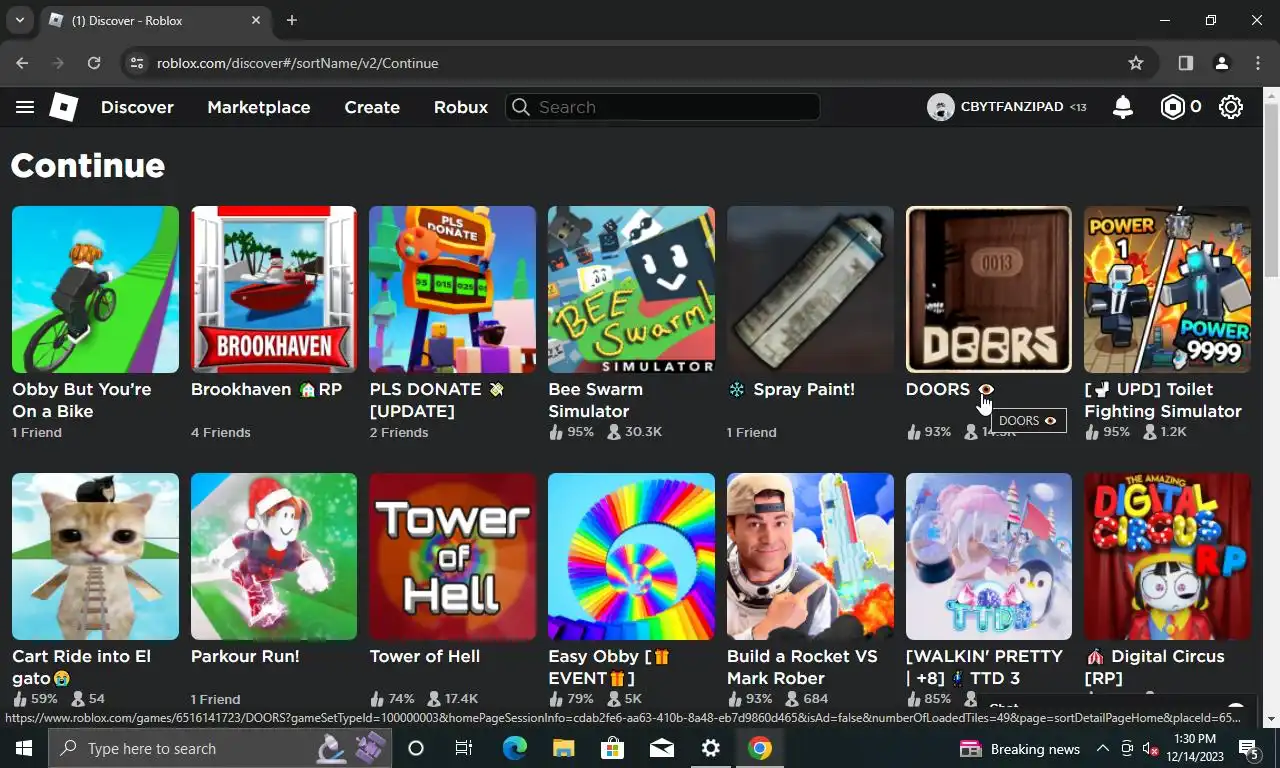Switch to the Discover - Roblox tab
1280x768 pixels.
tap(155, 20)
